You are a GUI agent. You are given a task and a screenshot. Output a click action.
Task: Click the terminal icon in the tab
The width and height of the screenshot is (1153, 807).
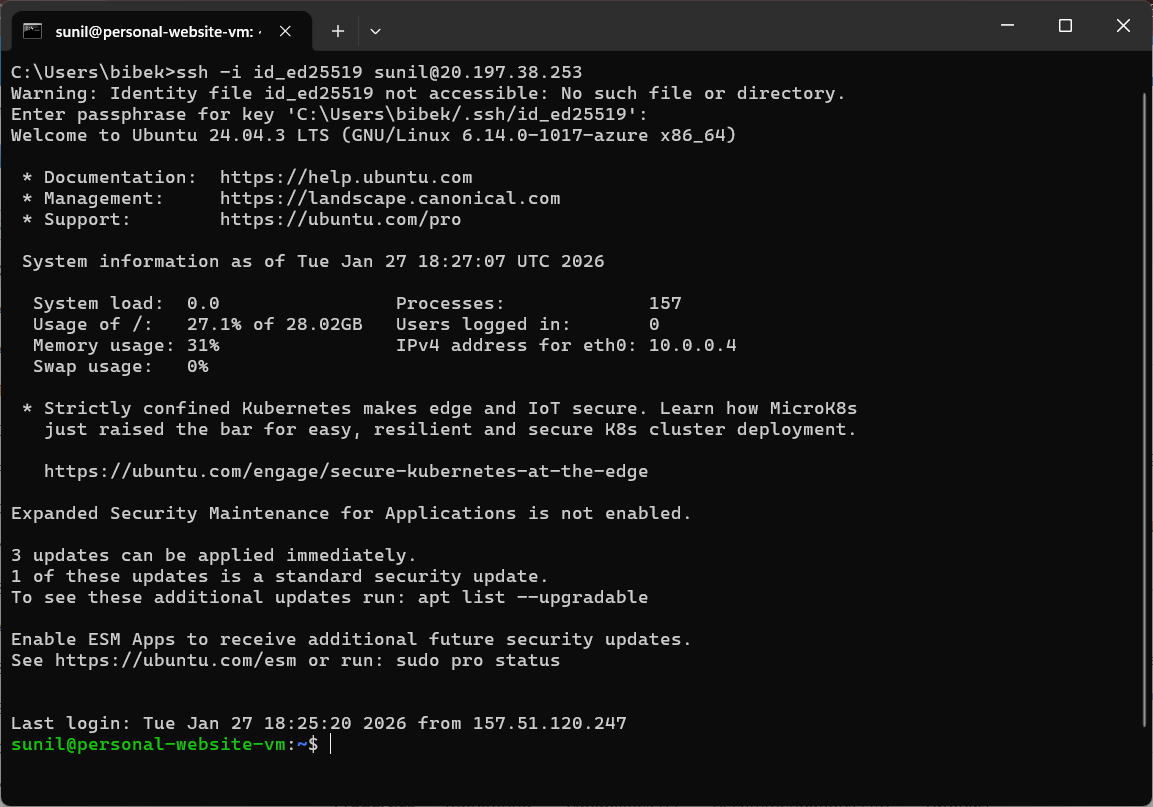point(33,31)
